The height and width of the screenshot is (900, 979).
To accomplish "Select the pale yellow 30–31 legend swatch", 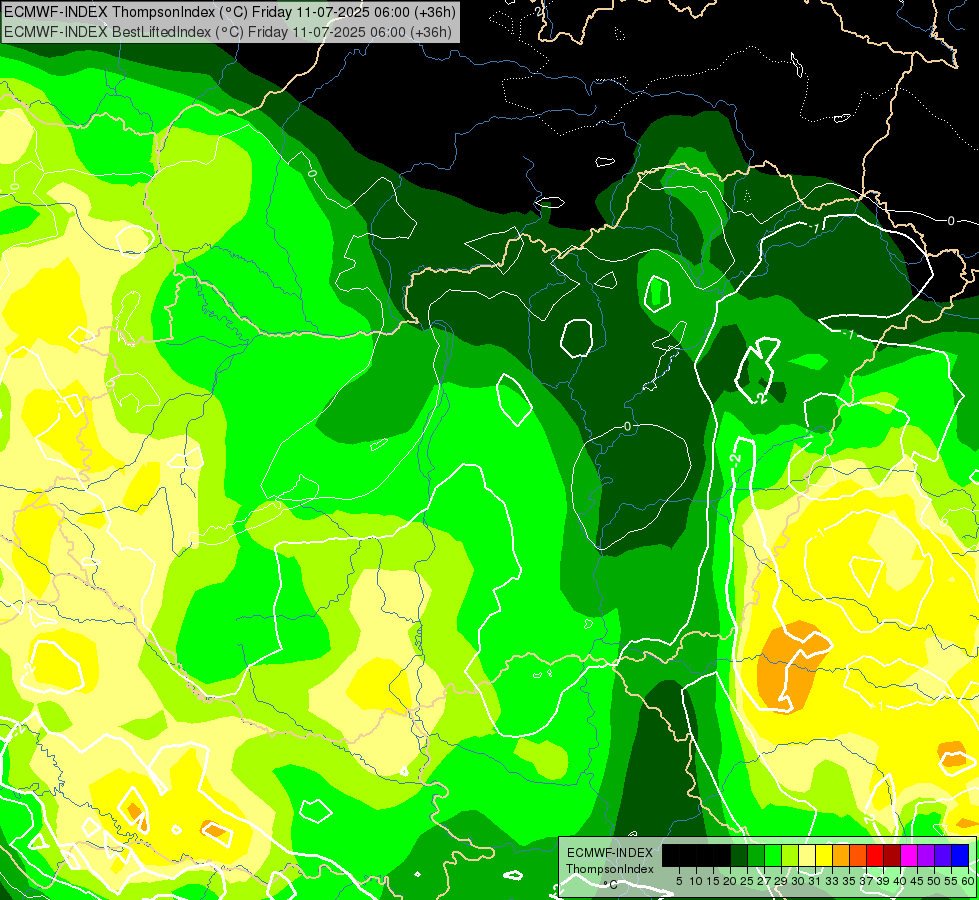I will (807, 855).
